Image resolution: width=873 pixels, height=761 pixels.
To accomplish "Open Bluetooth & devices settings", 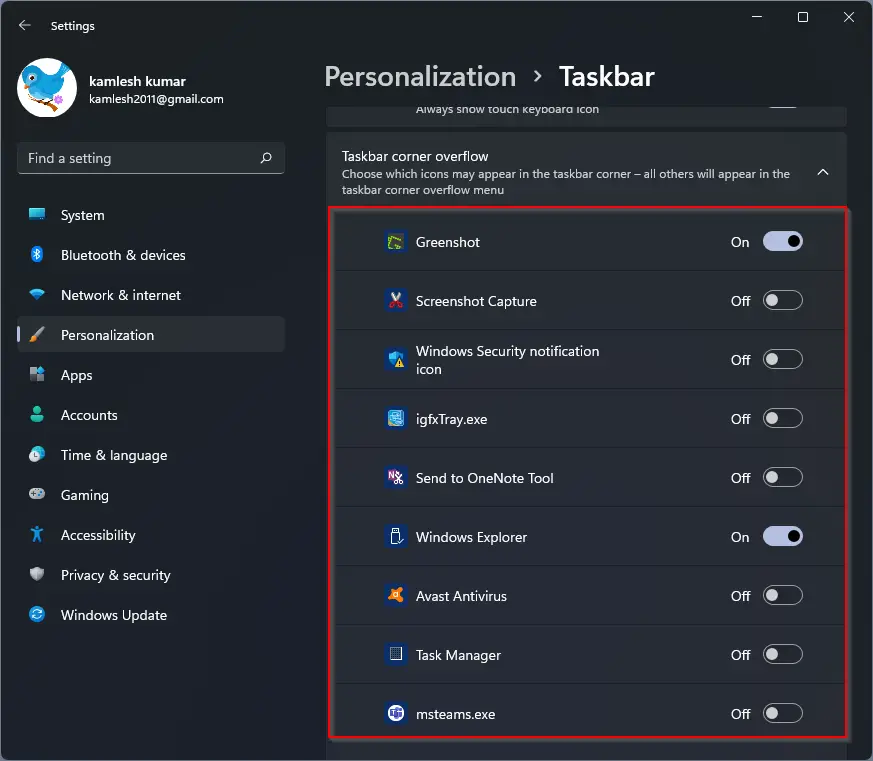I will tap(151, 255).
